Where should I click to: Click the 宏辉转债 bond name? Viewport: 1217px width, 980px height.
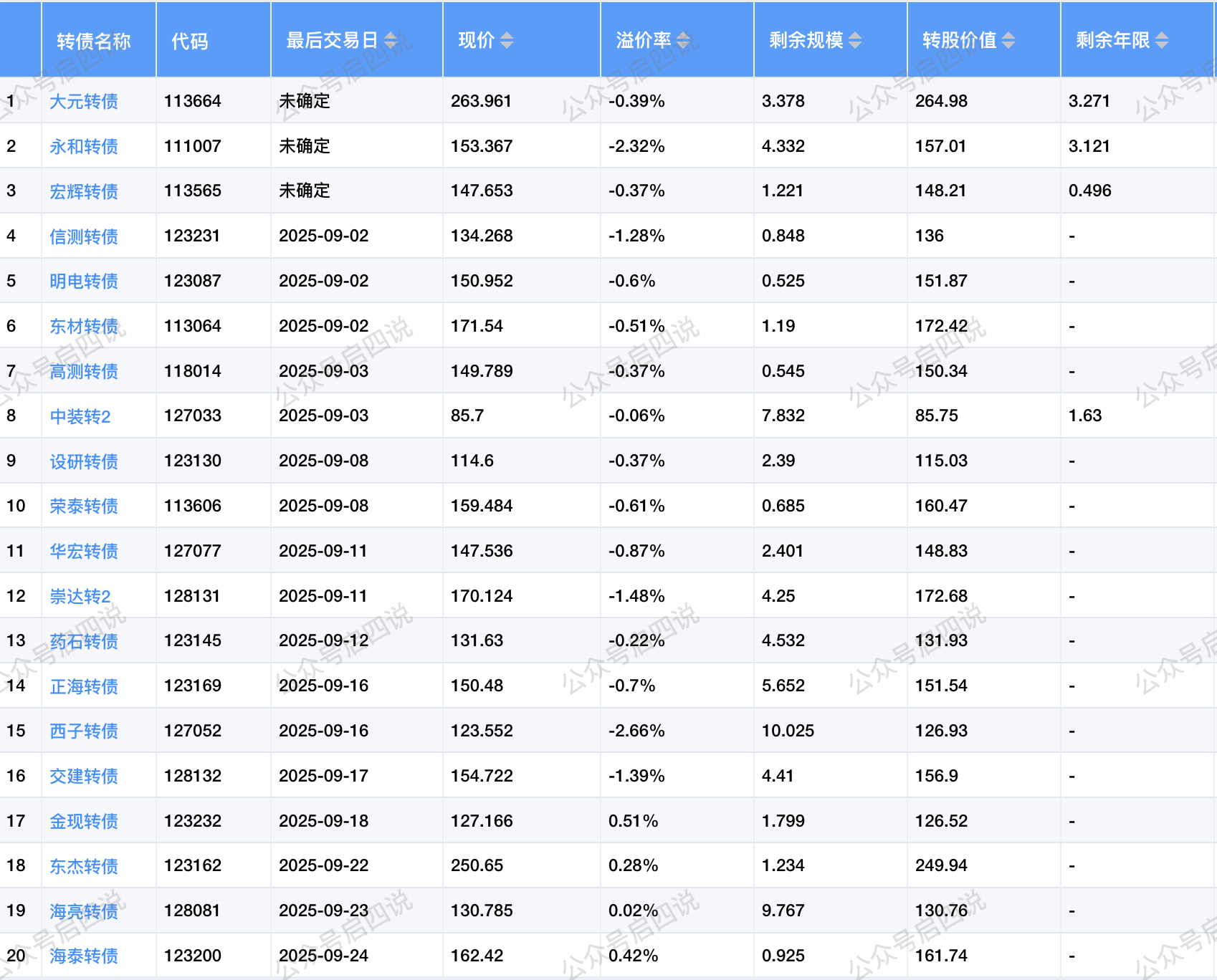(84, 191)
